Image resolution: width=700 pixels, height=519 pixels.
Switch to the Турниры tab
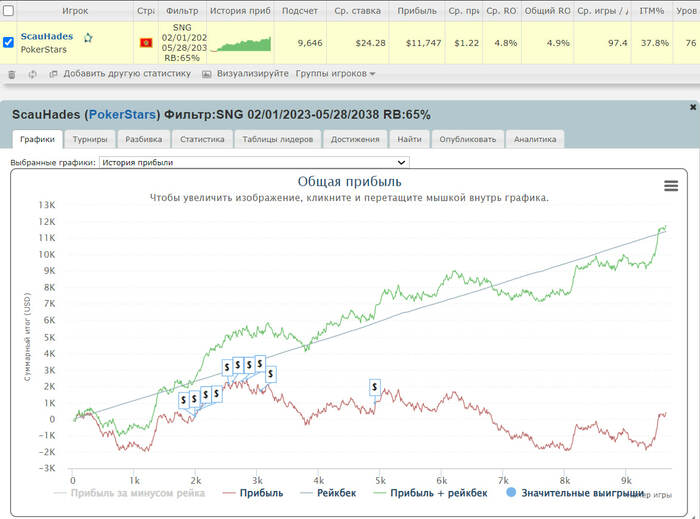(x=90, y=139)
